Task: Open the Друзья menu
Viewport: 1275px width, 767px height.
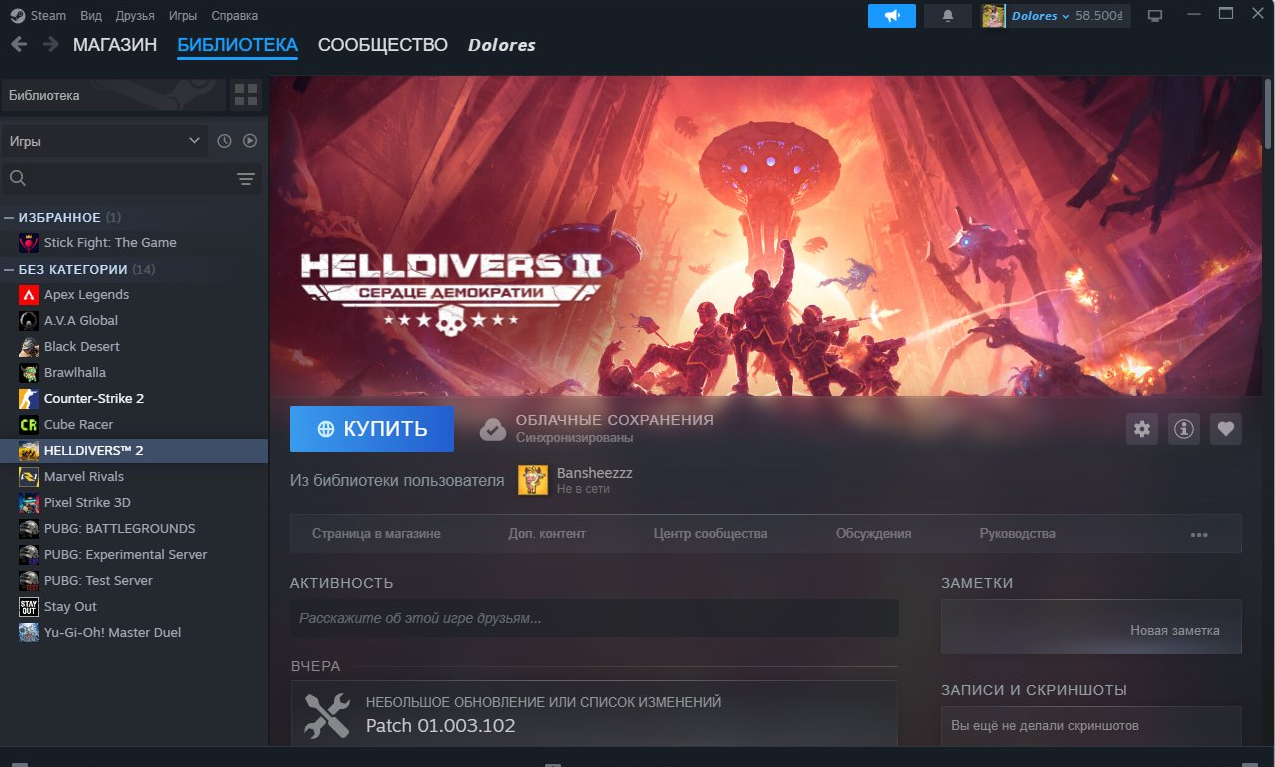Action: click(x=135, y=15)
